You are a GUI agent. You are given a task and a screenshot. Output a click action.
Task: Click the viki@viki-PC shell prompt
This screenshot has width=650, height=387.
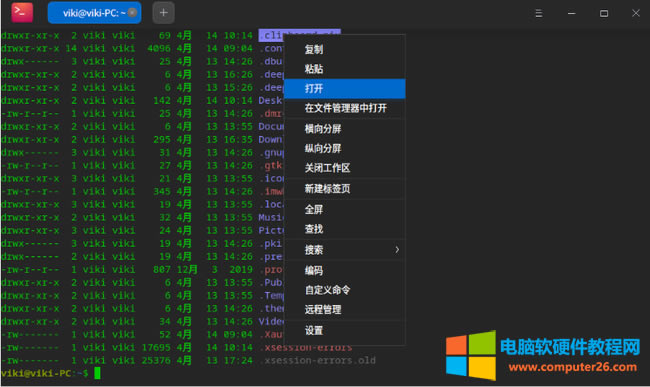click(44, 373)
